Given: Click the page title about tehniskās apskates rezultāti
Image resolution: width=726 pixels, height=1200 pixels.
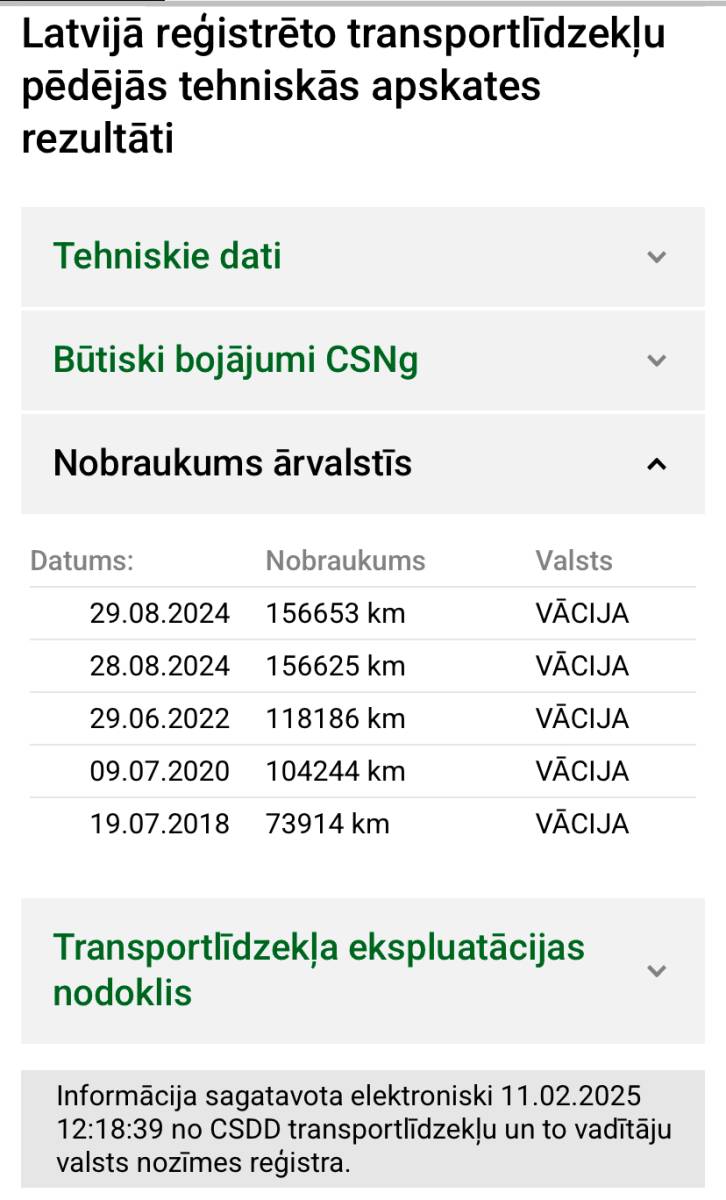Looking at the screenshot, I should tap(343, 87).
